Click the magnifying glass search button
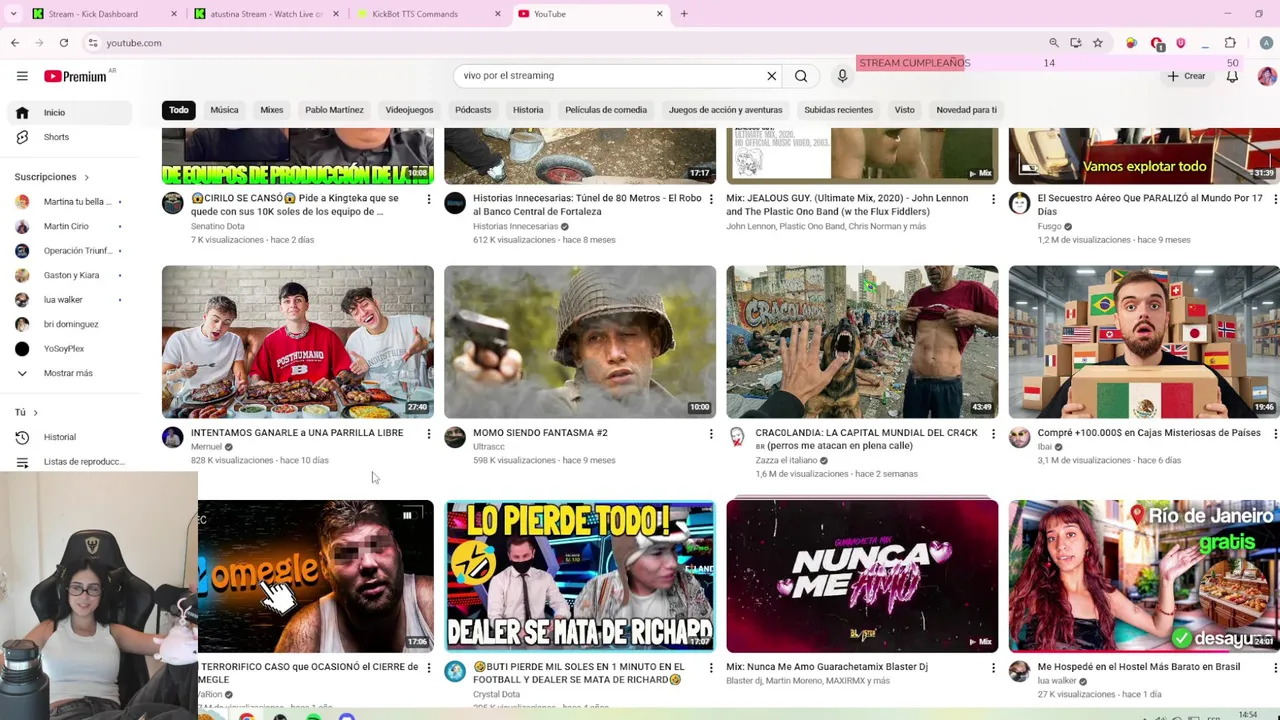 (801, 76)
